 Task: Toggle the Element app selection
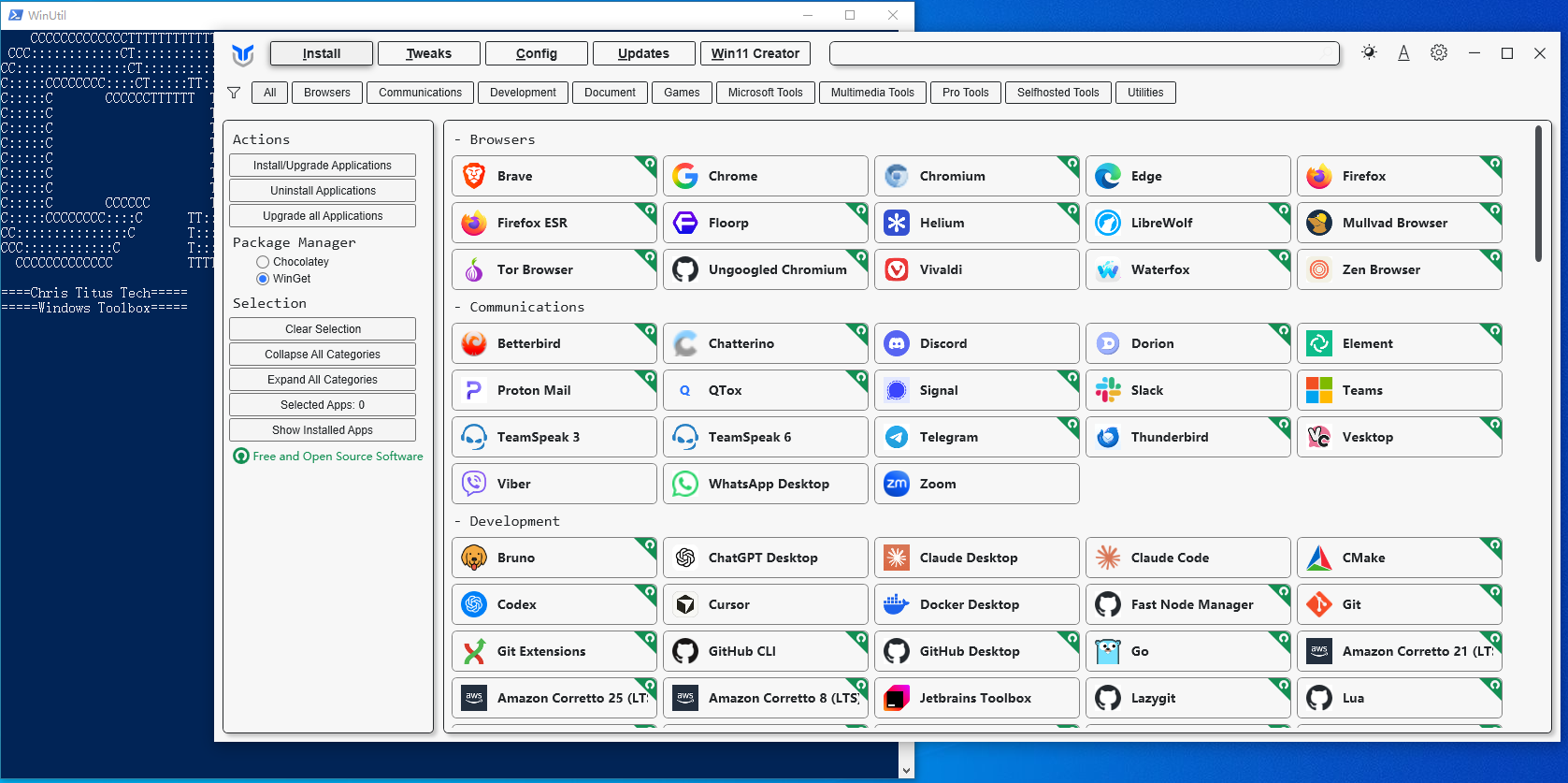pos(1399,343)
